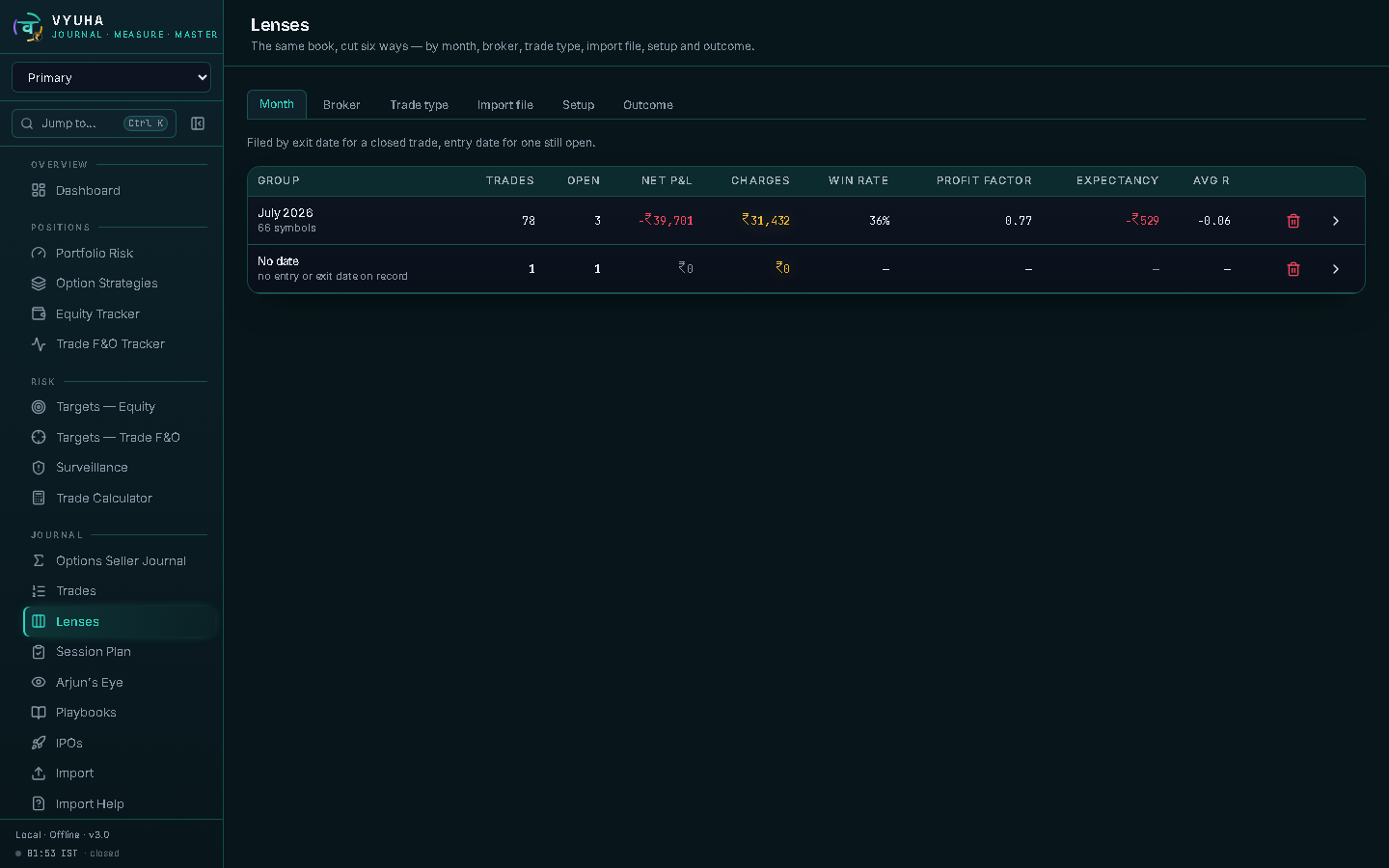Open the Primary account dropdown
Screen dimensions: 1389x868
click(111, 77)
